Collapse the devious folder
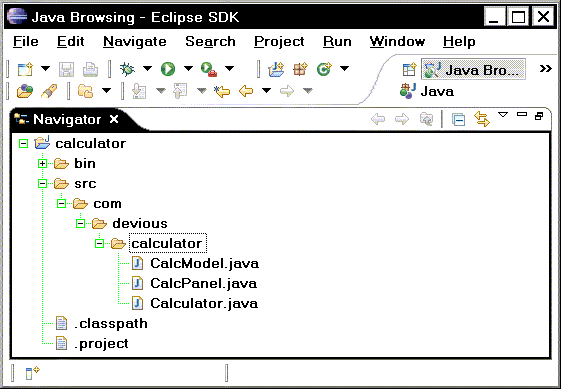 [80, 224]
